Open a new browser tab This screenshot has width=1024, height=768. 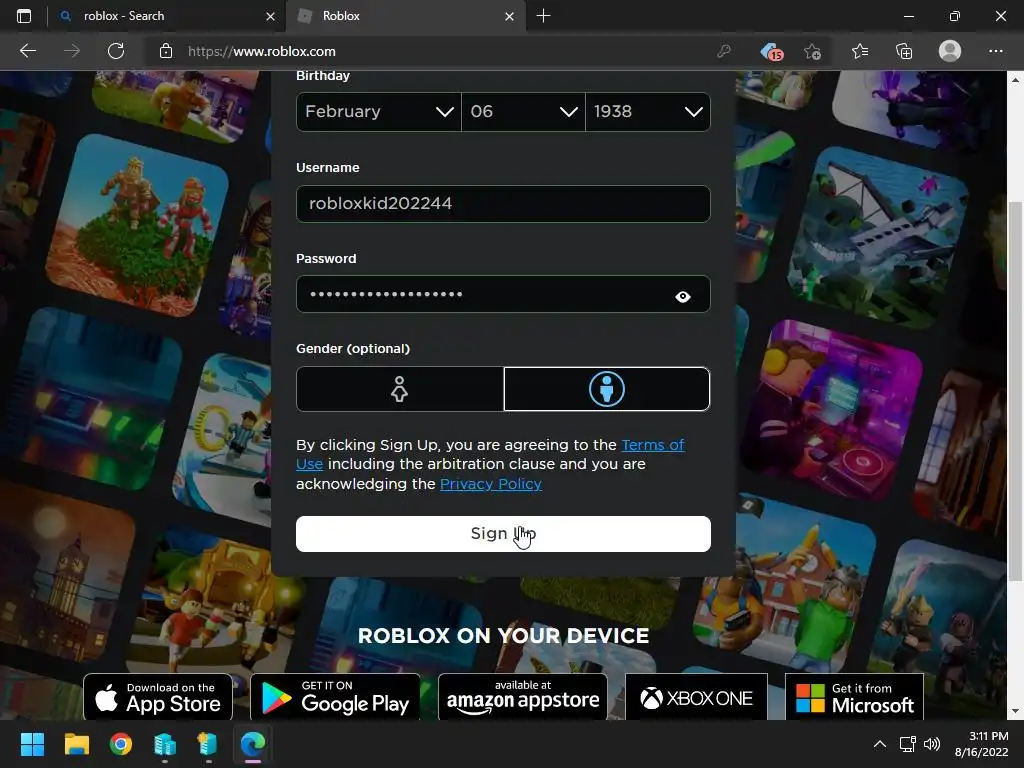[543, 16]
